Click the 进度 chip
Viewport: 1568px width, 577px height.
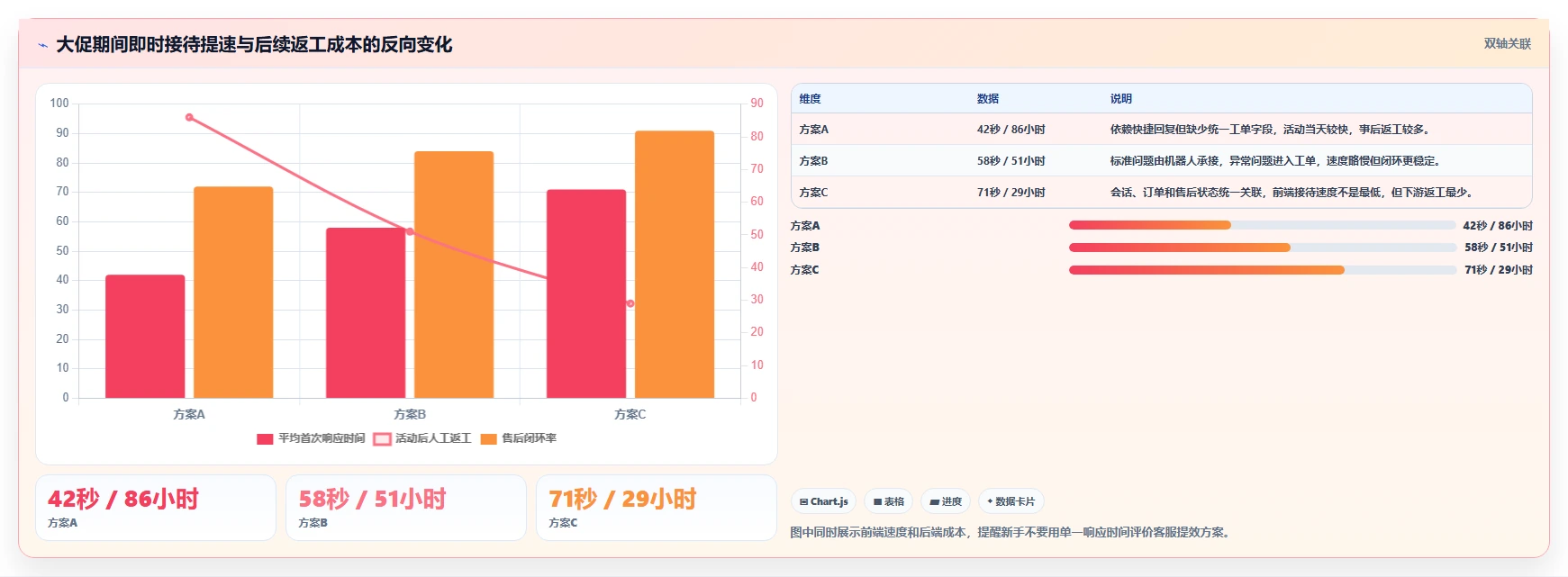coord(946,501)
